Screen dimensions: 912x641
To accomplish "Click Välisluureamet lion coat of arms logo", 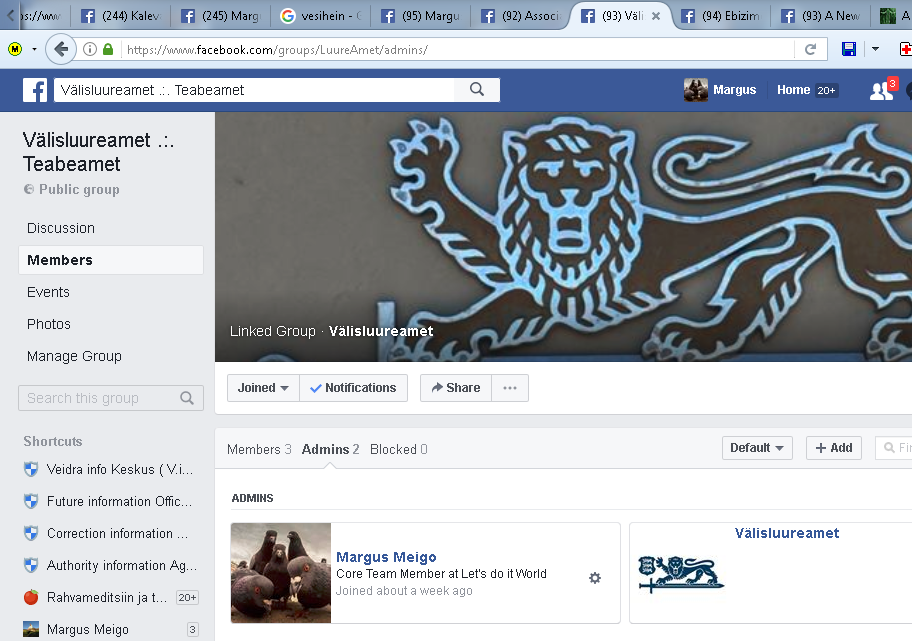I will click(x=681, y=574).
